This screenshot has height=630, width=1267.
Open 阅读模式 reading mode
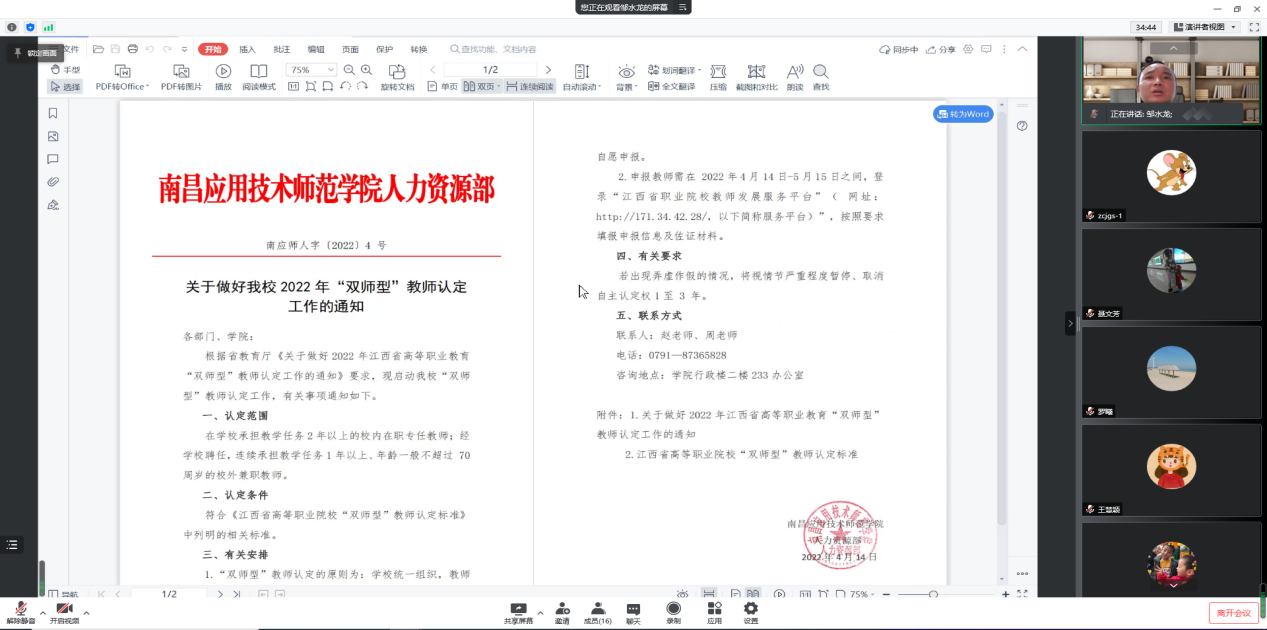258,72
